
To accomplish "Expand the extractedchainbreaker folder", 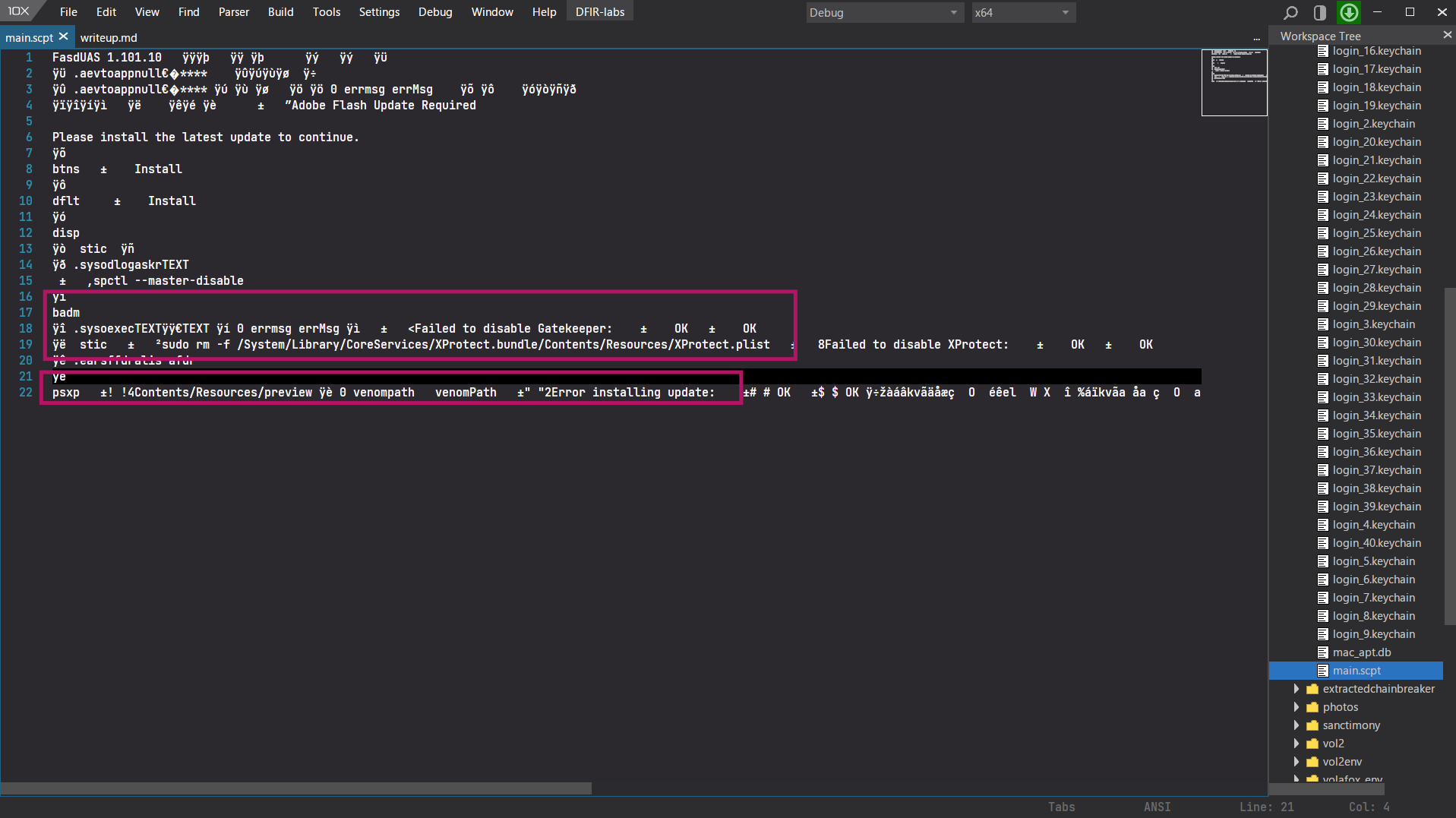I will [x=1297, y=689].
